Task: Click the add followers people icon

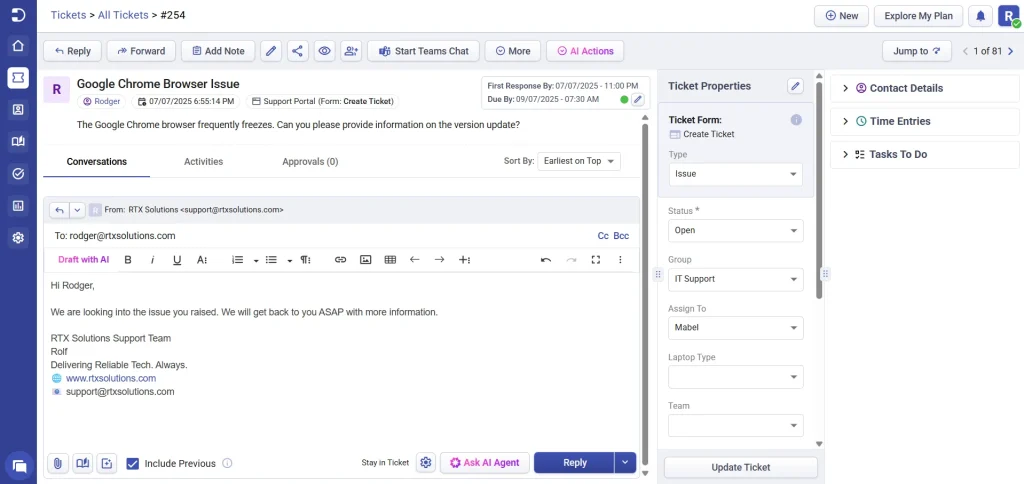Action: pos(351,51)
